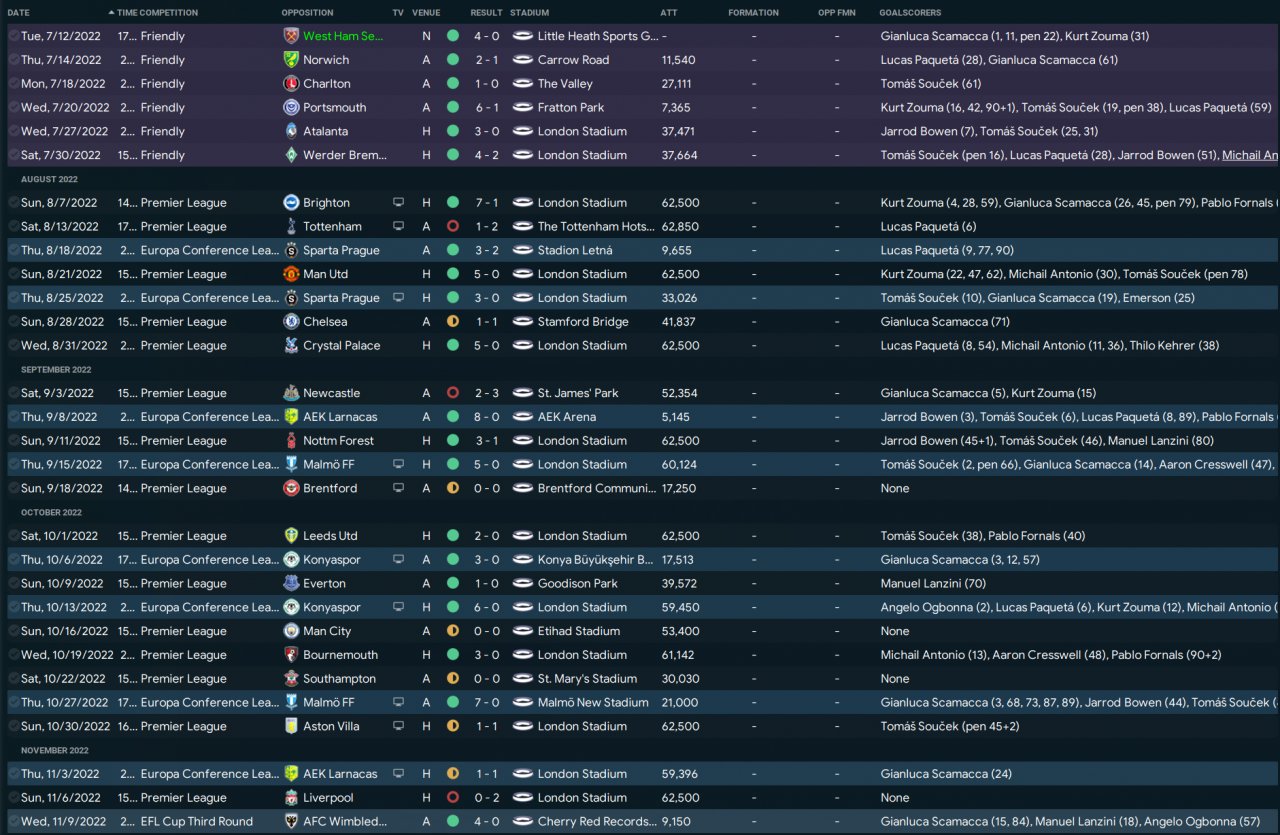1280x835 pixels.
Task: Click the goalscorer text Manuel Lanzini (70)
Action: point(933,584)
